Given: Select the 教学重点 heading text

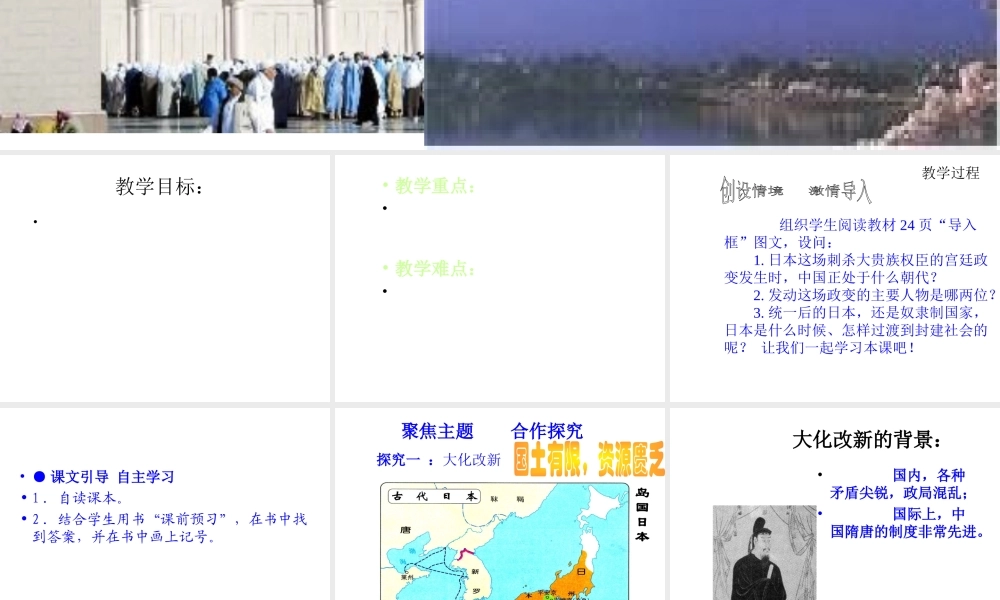Looking at the screenshot, I should 434,186.
